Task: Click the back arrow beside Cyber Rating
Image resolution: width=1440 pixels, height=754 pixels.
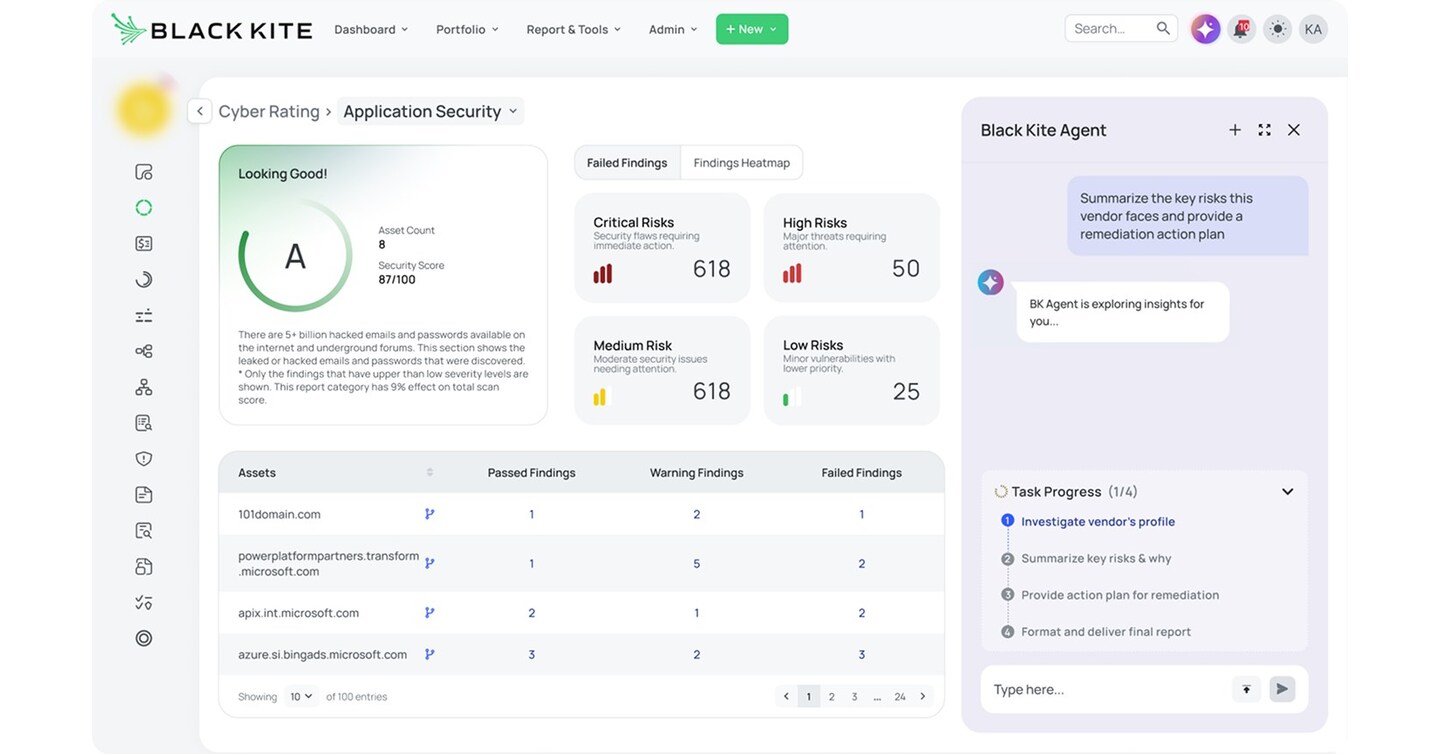Action: point(200,111)
